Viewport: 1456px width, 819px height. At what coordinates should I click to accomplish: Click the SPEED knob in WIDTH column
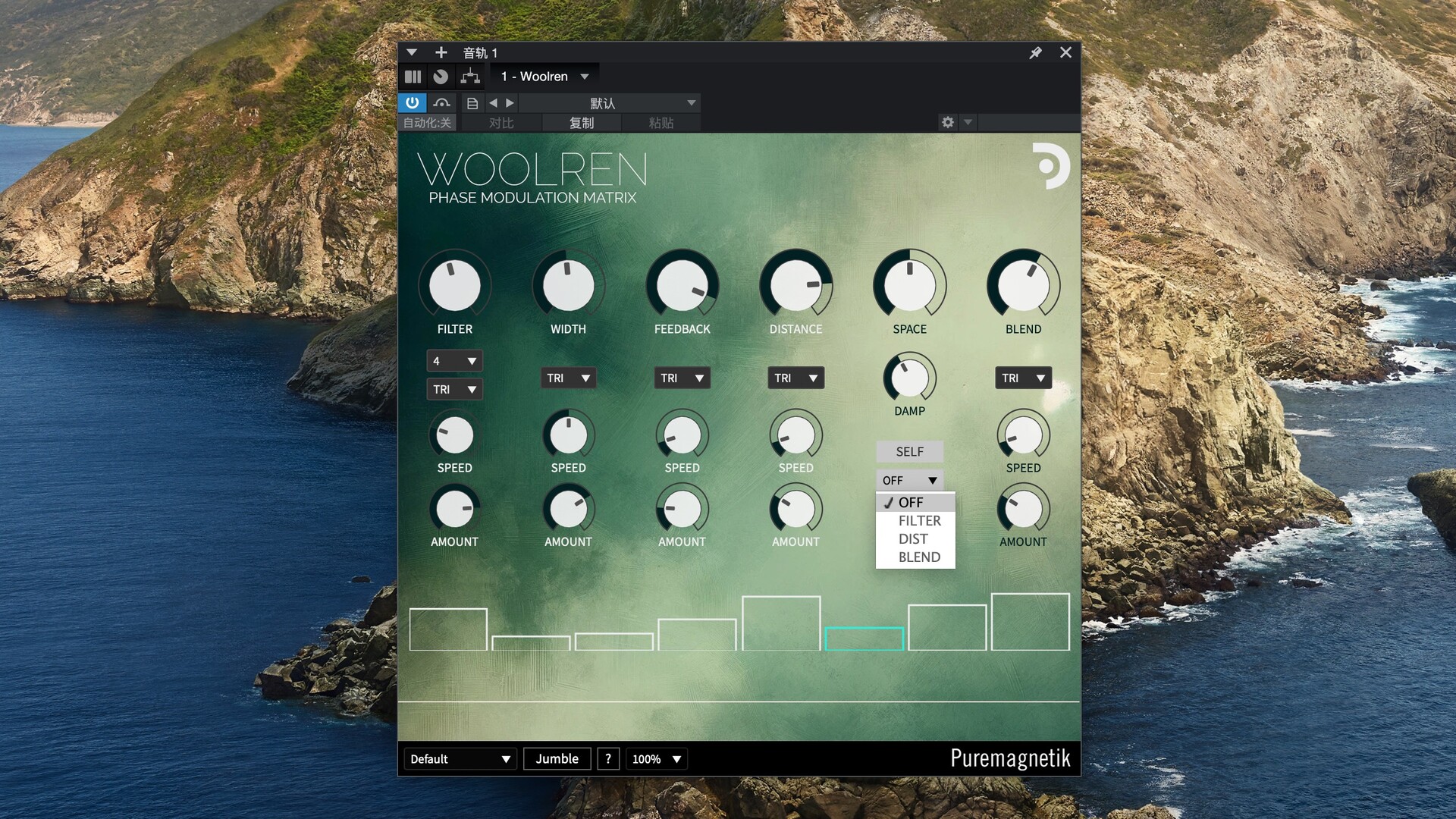[568, 435]
